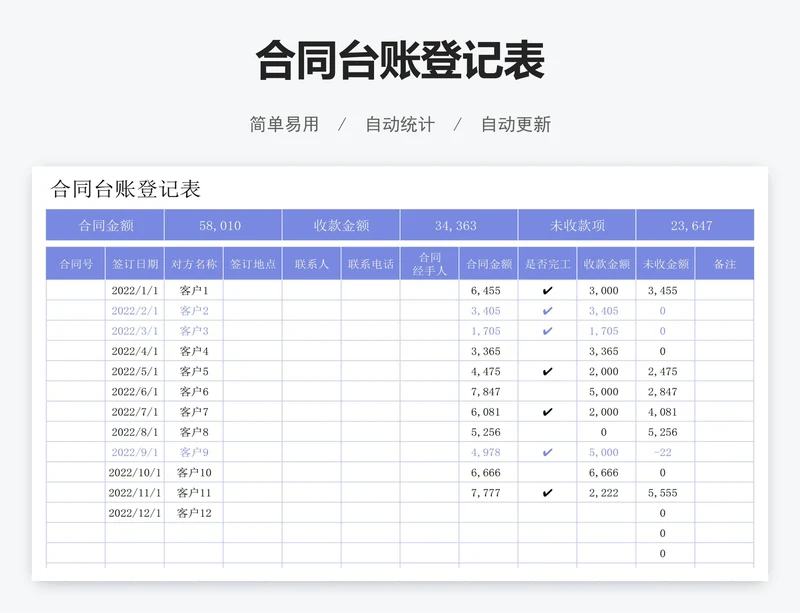The height and width of the screenshot is (613, 800).
Task: Toggle the checkmark in 客户5 row
Action: tap(547, 372)
